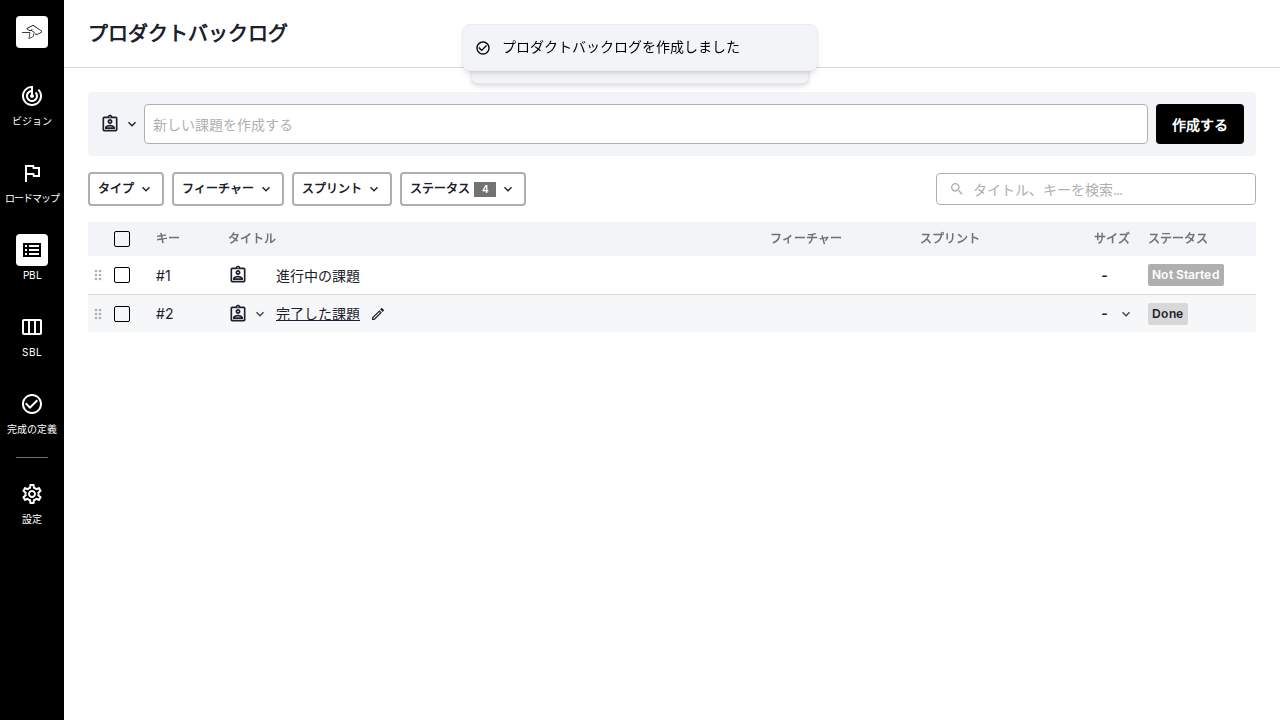Open the SBL sprint backlog page

pos(32,337)
